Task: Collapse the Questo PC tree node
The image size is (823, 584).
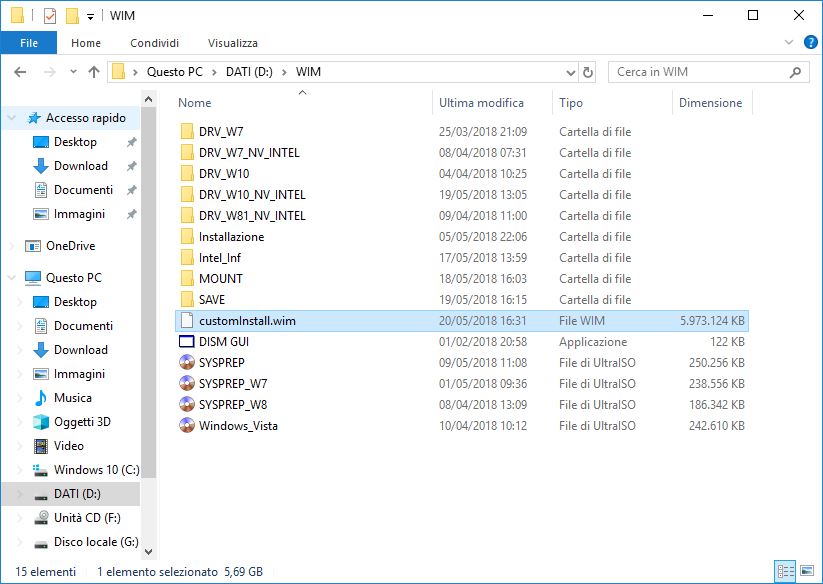Action: (12, 278)
